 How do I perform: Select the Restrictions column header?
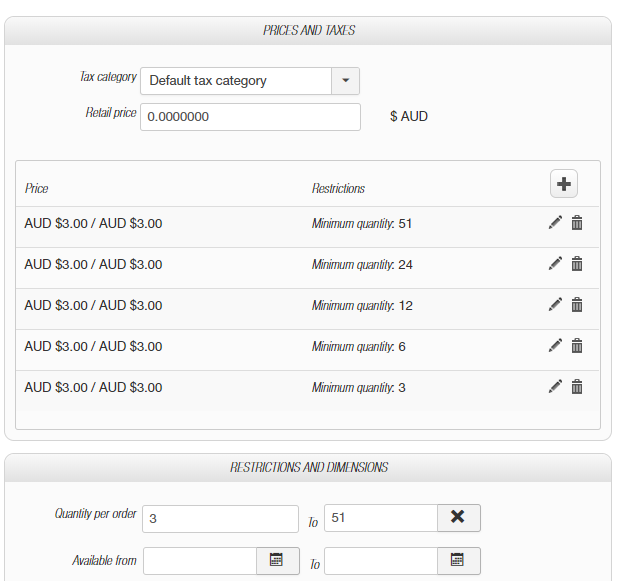[338, 188]
